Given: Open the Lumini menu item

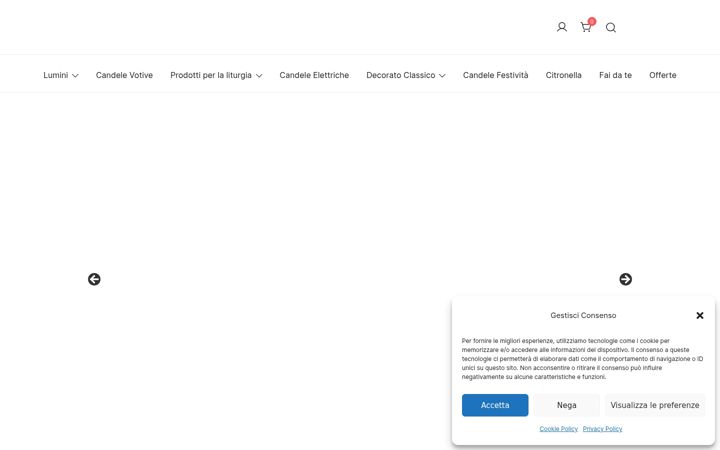Looking at the screenshot, I should coord(56,75).
